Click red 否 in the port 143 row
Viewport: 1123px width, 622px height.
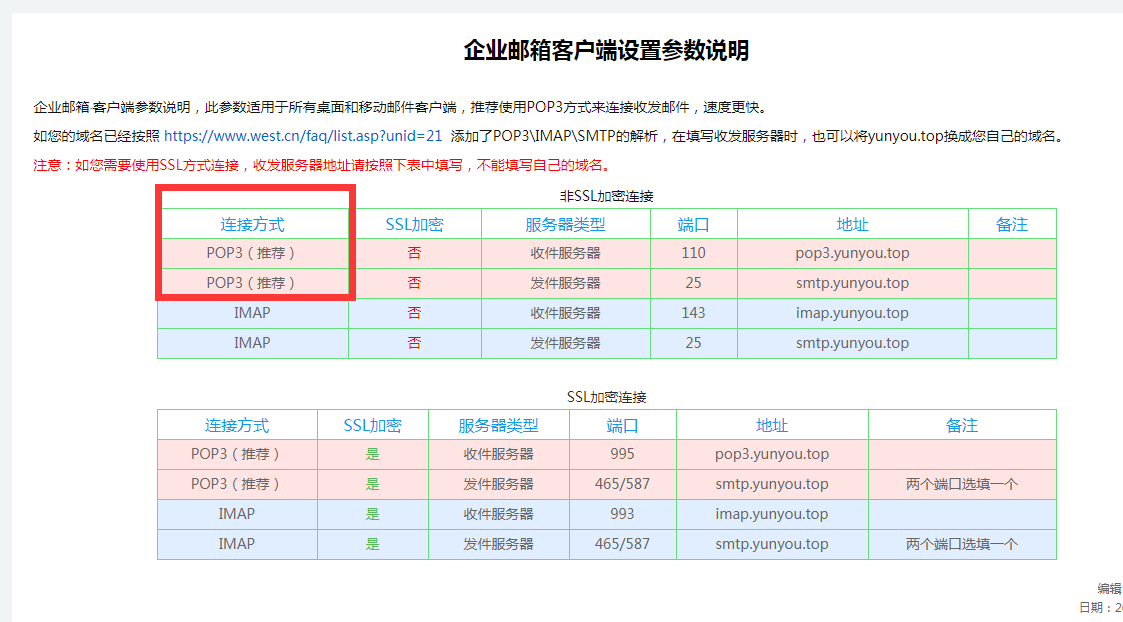tap(415, 313)
